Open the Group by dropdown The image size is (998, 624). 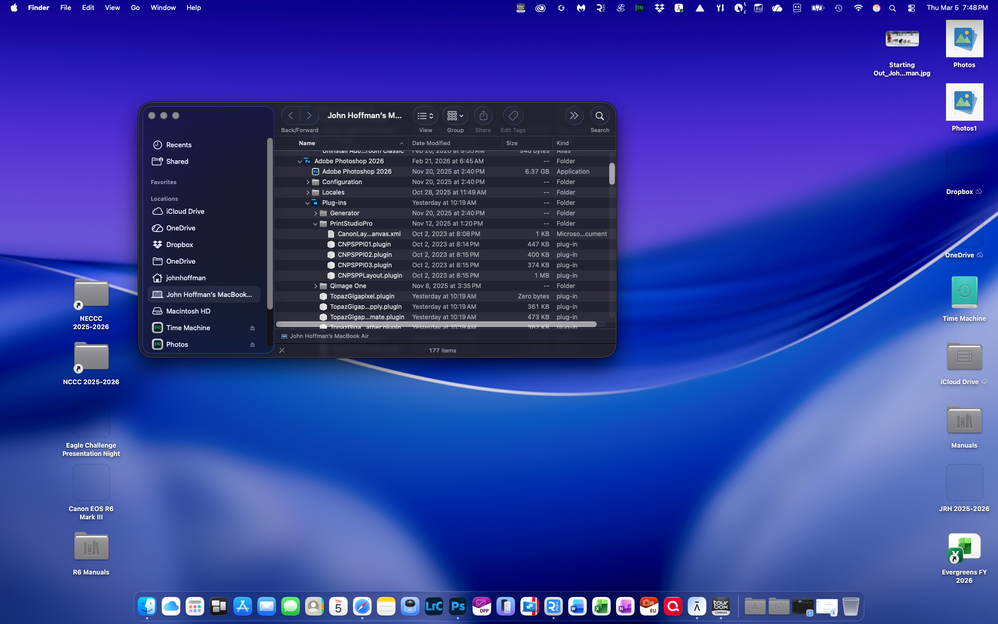click(x=455, y=115)
